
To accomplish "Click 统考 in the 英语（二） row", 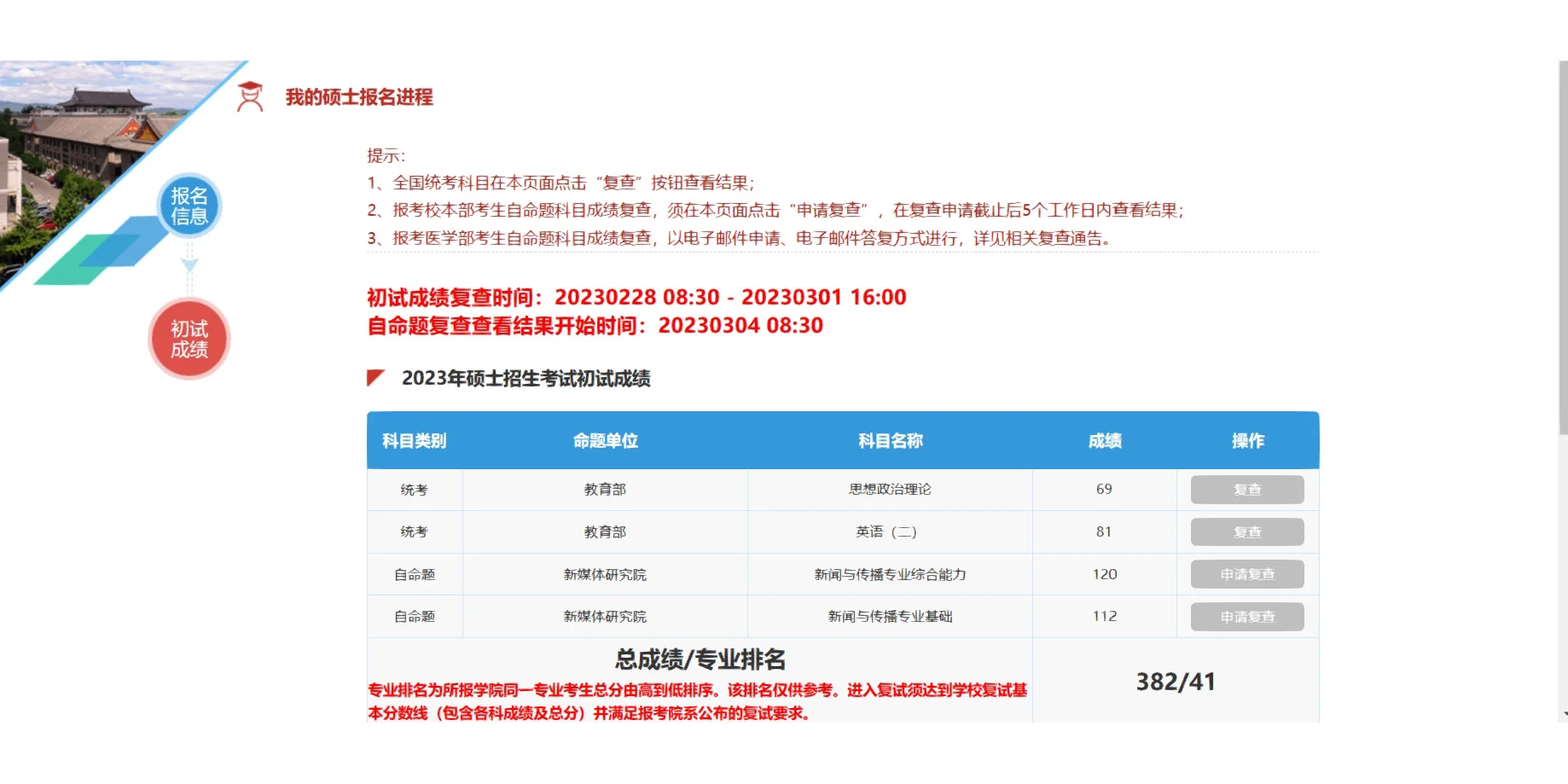I will click(415, 531).
